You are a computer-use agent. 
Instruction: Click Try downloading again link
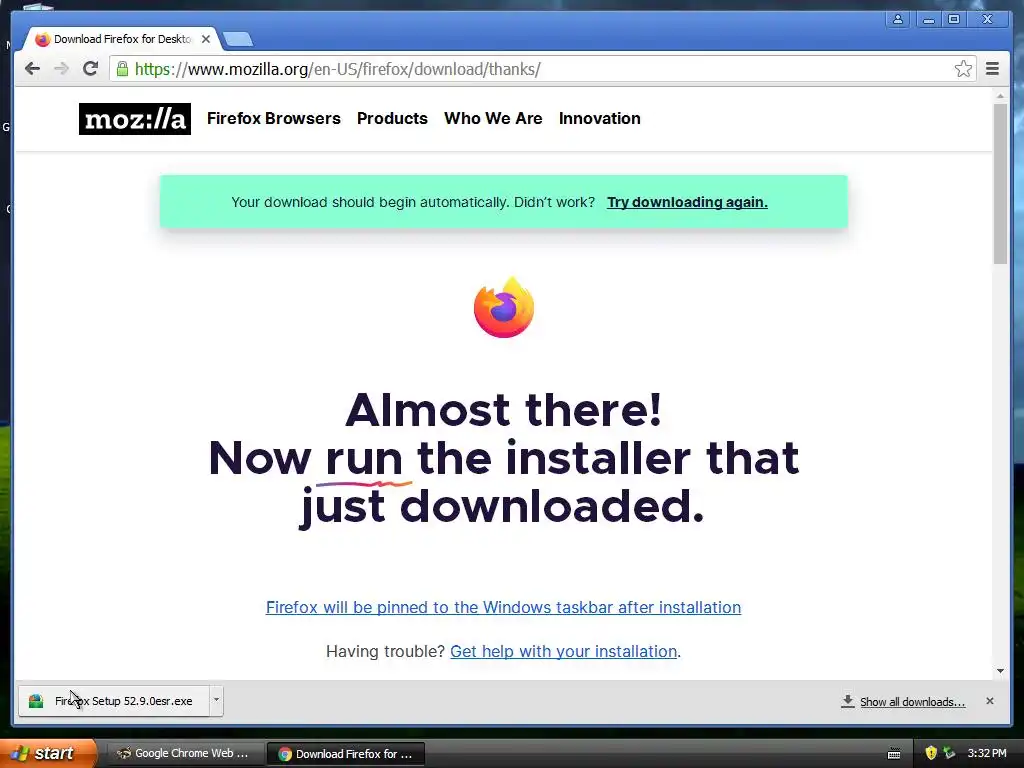point(687,202)
